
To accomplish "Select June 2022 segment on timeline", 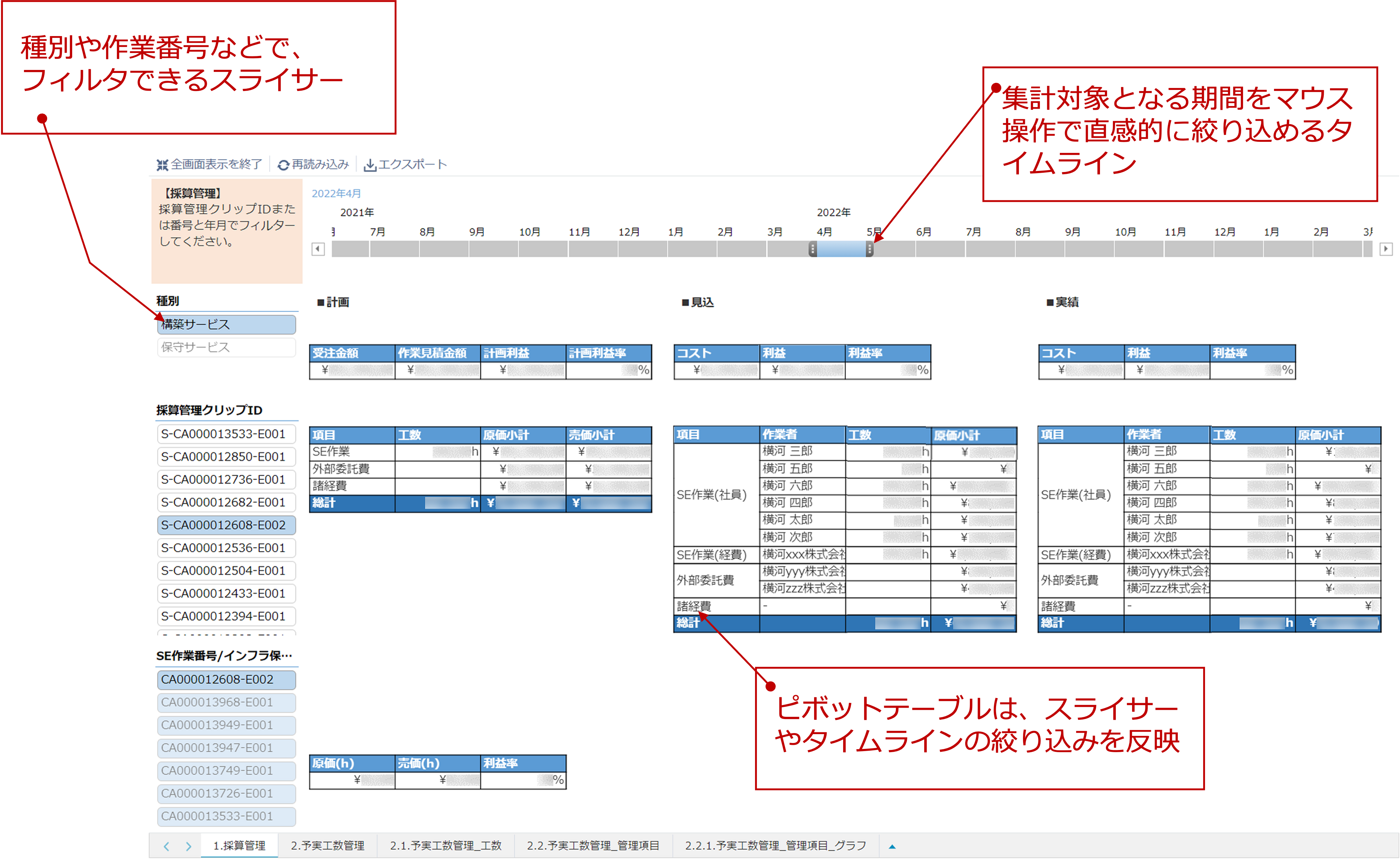I will point(940,249).
